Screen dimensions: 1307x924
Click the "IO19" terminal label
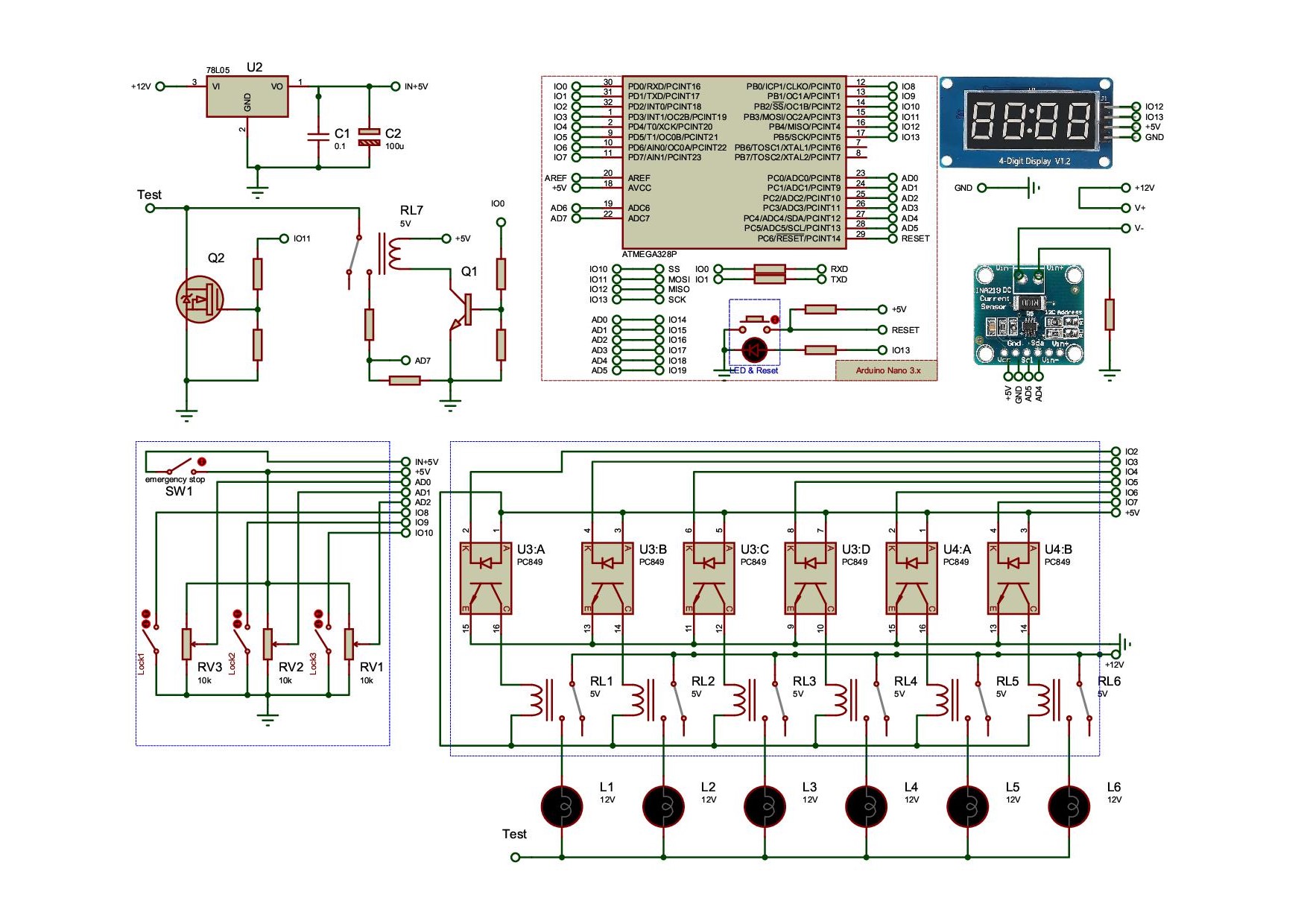tap(677, 370)
